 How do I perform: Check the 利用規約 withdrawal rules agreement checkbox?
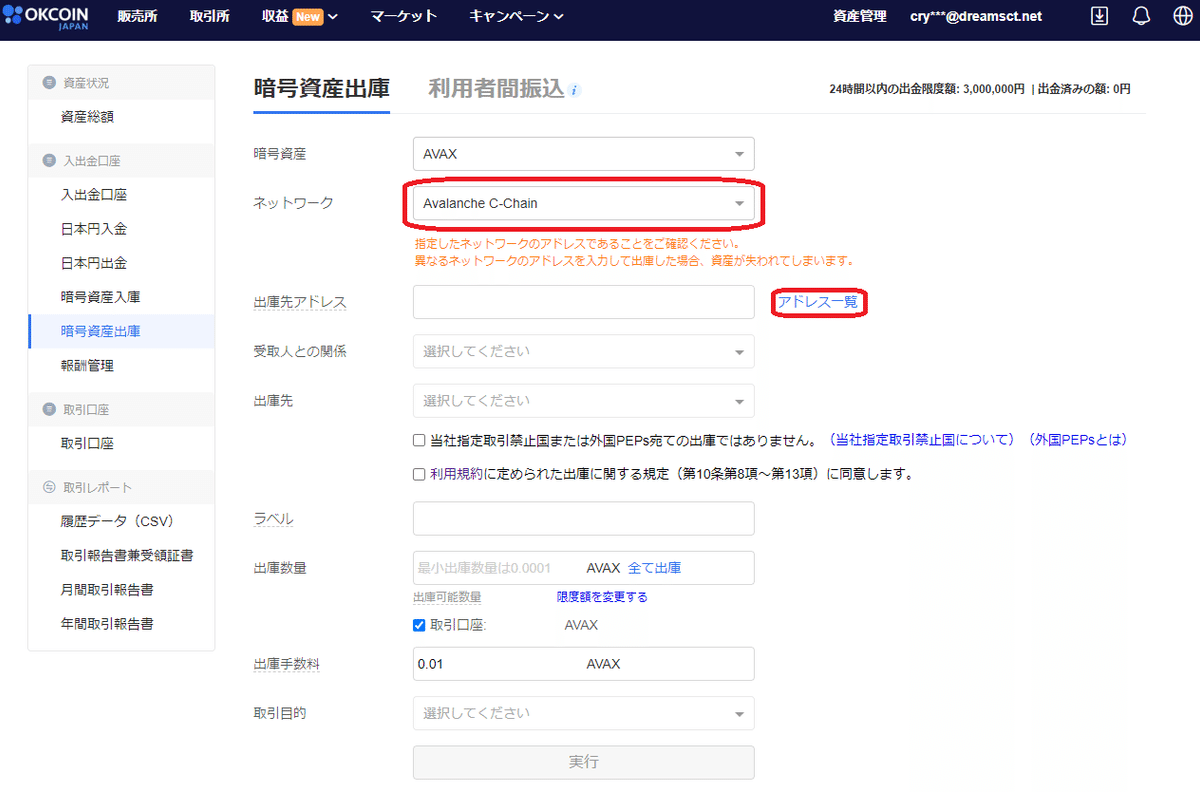point(418,473)
